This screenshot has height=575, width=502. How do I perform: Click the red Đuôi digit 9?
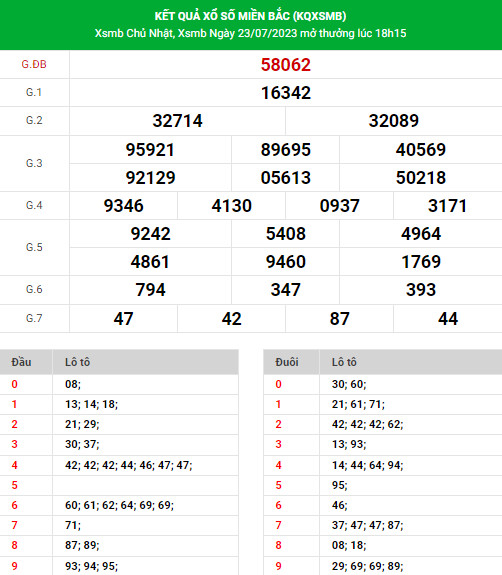[278, 566]
